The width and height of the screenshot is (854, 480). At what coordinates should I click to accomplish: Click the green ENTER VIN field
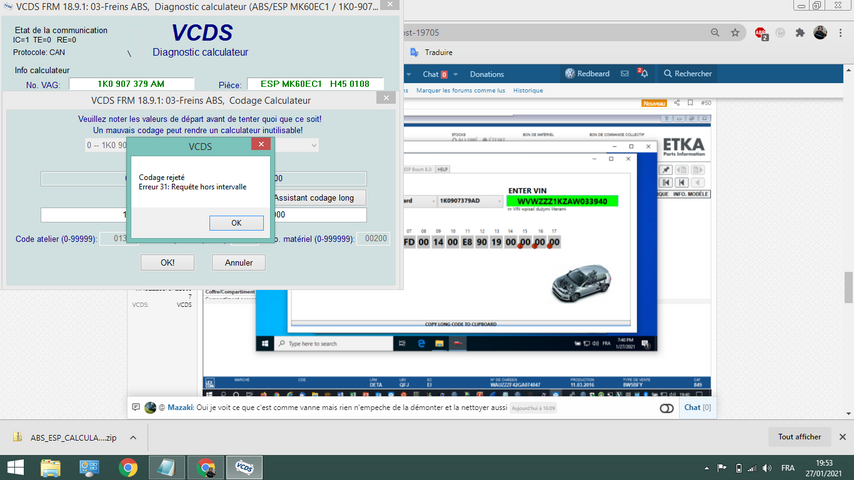[x=562, y=201]
